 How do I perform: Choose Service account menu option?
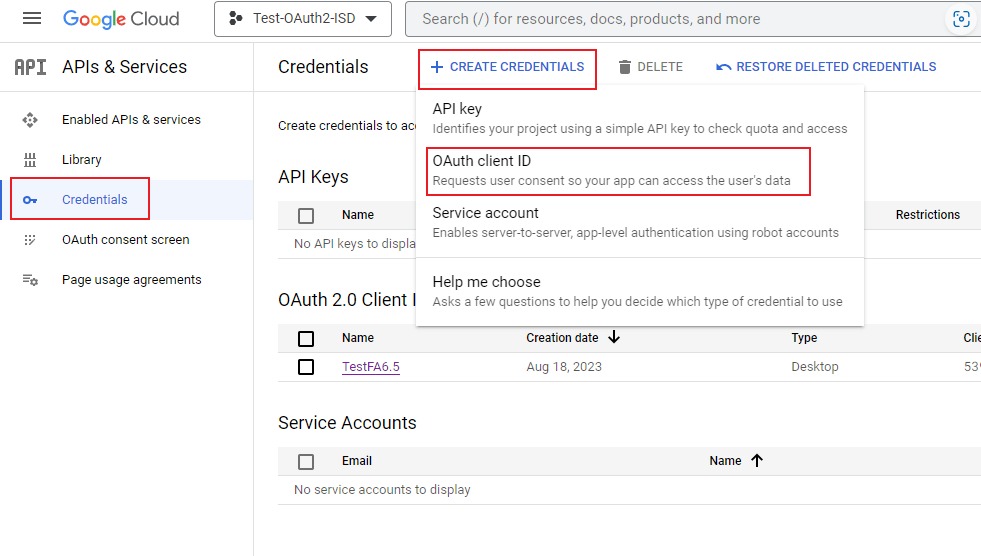(635, 222)
